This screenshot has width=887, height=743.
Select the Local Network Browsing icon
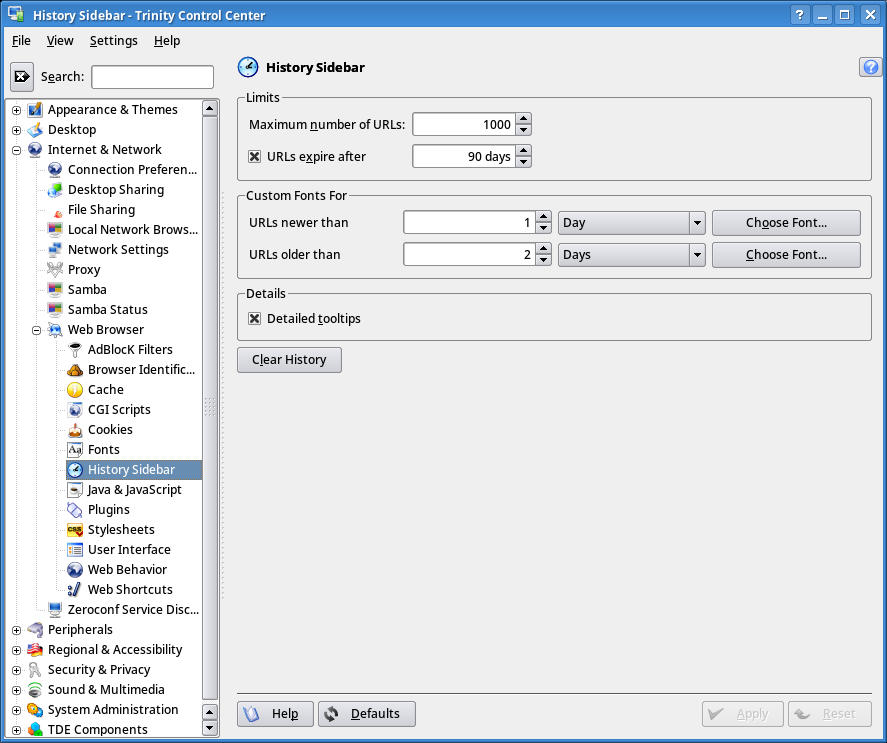pos(55,230)
